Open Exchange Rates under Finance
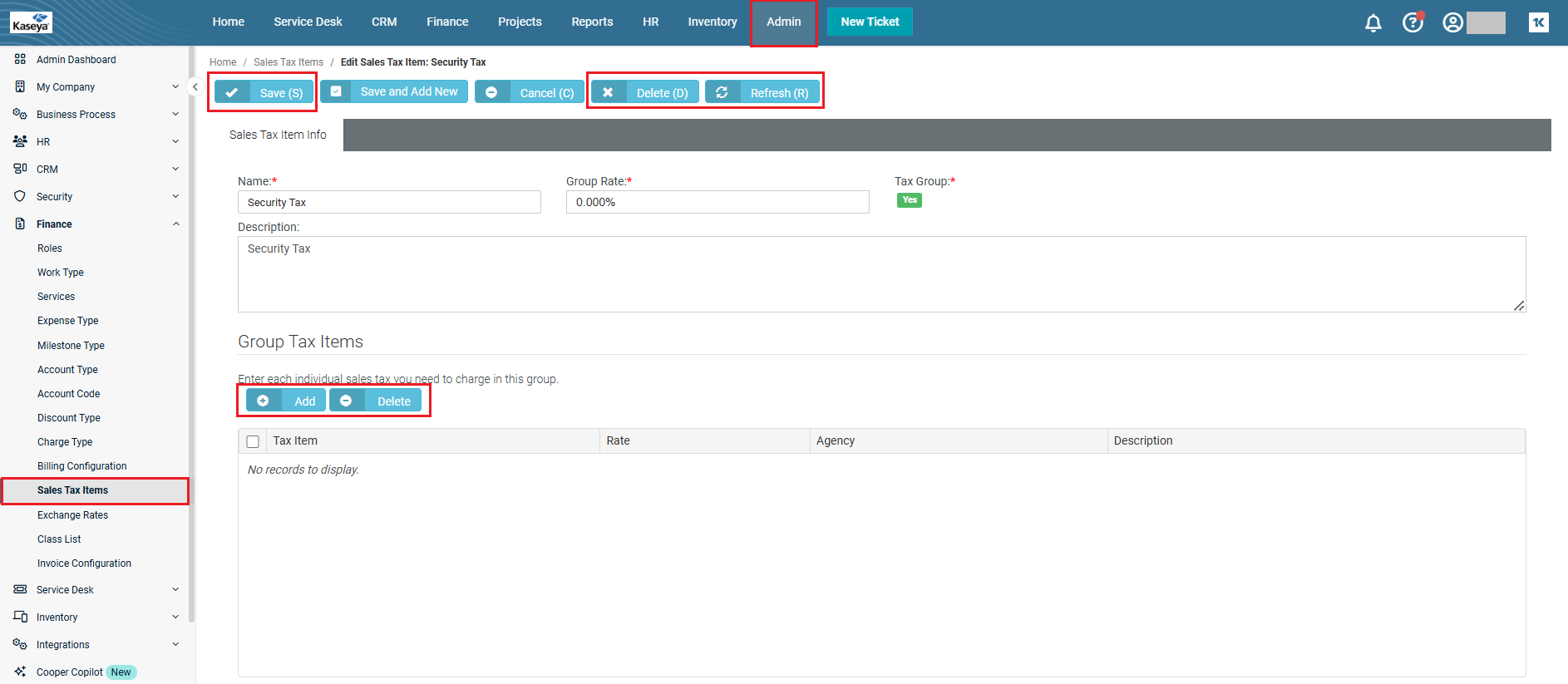Image resolution: width=1568 pixels, height=684 pixels. [x=72, y=515]
